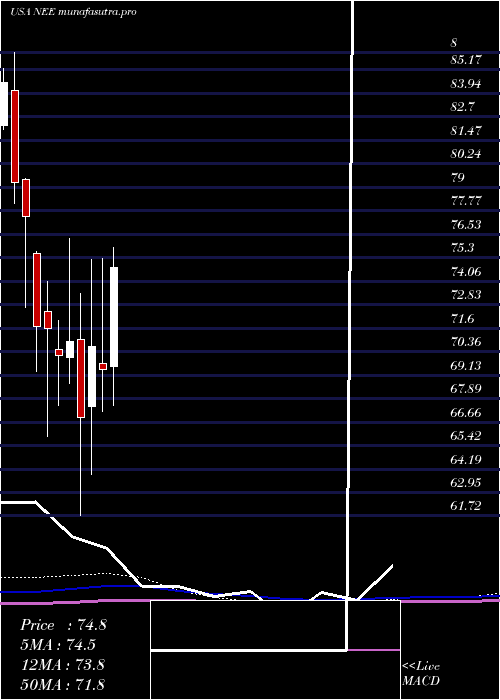The height and width of the screenshot is (700, 500).
Task: Select the 77.77 price axis label
Action: point(466,201)
